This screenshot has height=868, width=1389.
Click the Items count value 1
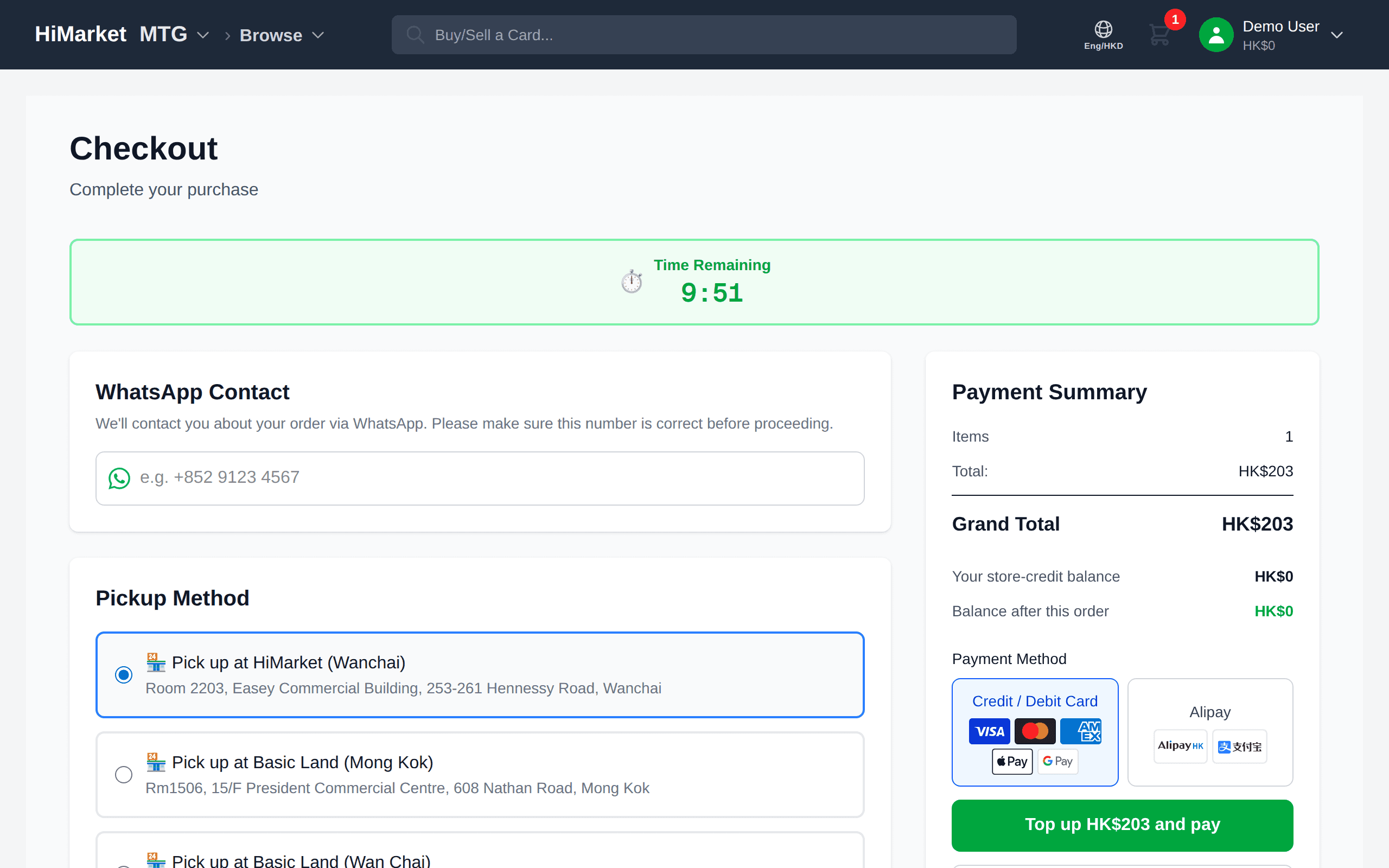pyautogui.click(x=1289, y=437)
